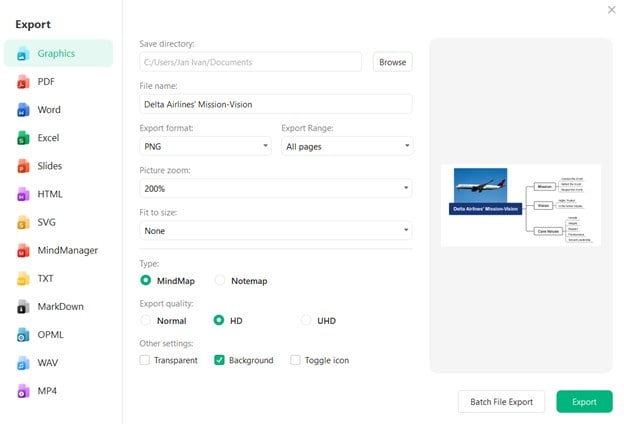This screenshot has width=624, height=424.
Task: Switch to the Slides export option
Action: click(x=58, y=166)
